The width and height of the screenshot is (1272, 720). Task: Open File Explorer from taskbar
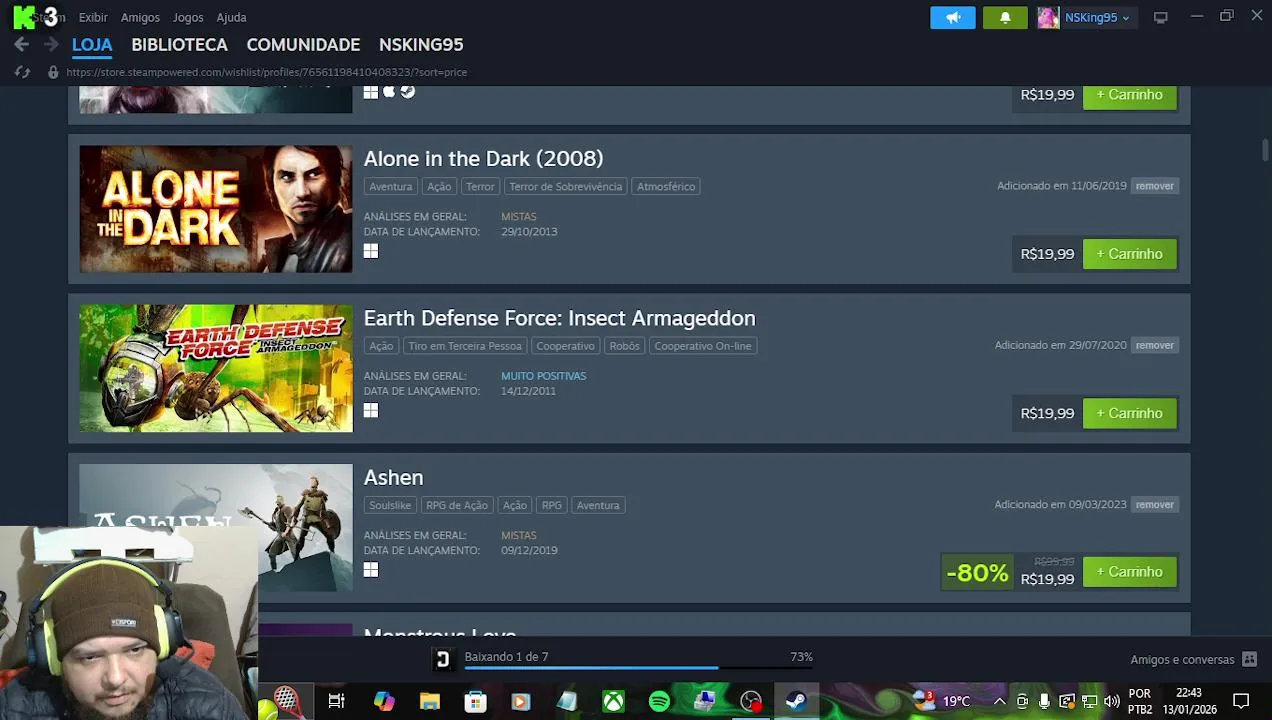pos(430,701)
